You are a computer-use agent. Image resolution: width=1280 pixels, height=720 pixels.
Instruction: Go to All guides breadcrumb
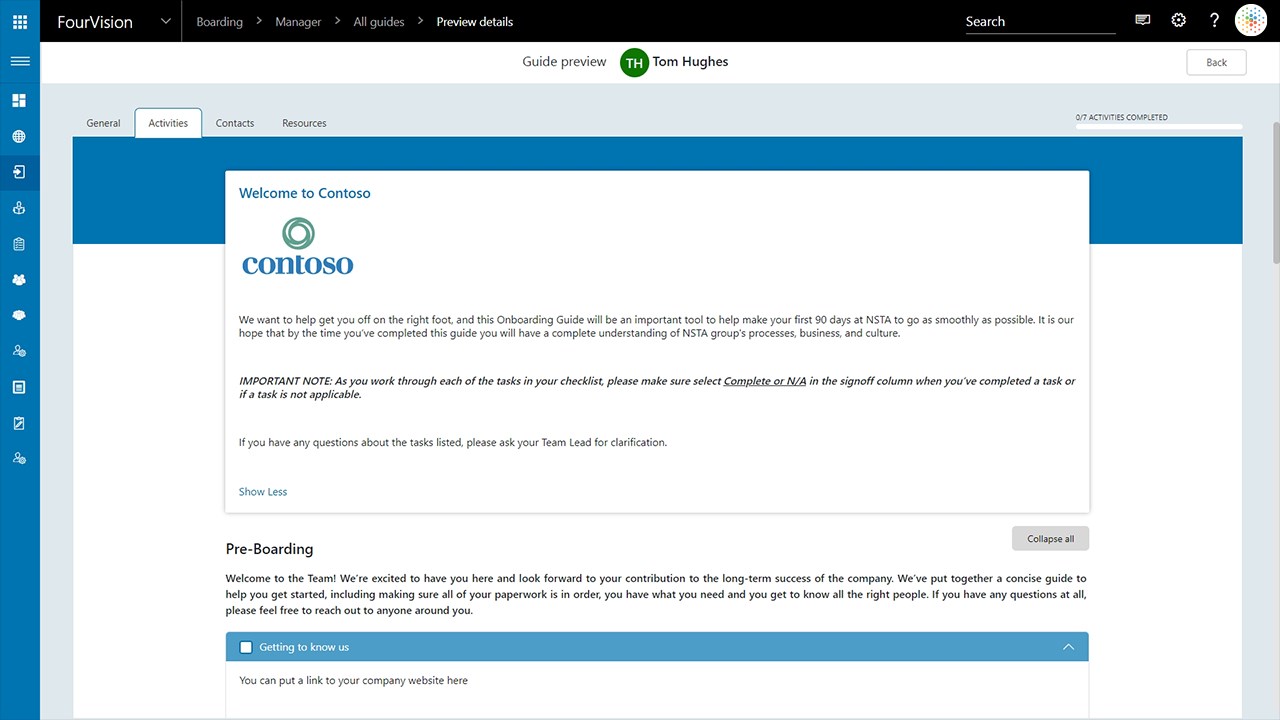coord(379,22)
